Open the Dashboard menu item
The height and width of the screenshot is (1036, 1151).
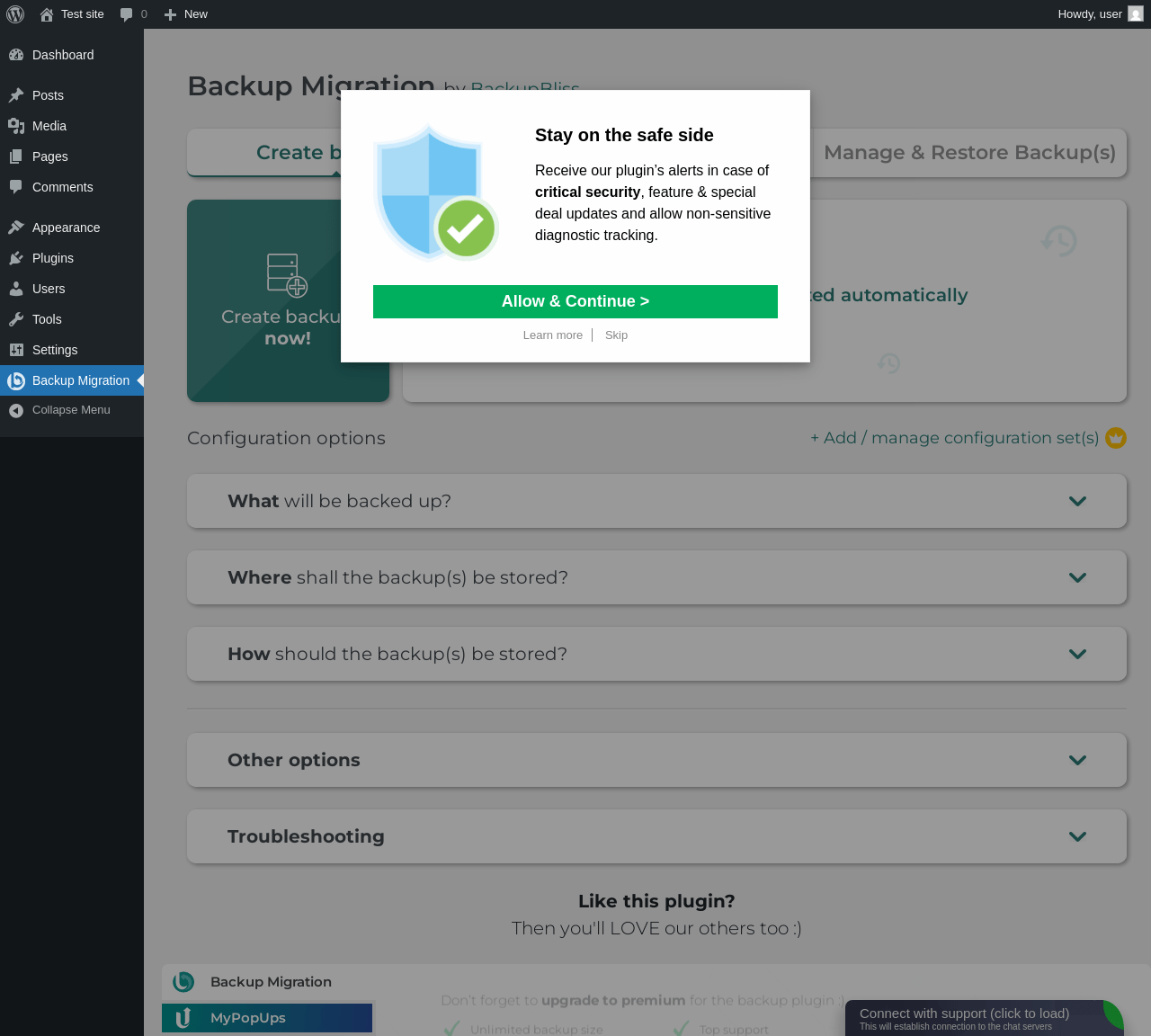pos(72,55)
